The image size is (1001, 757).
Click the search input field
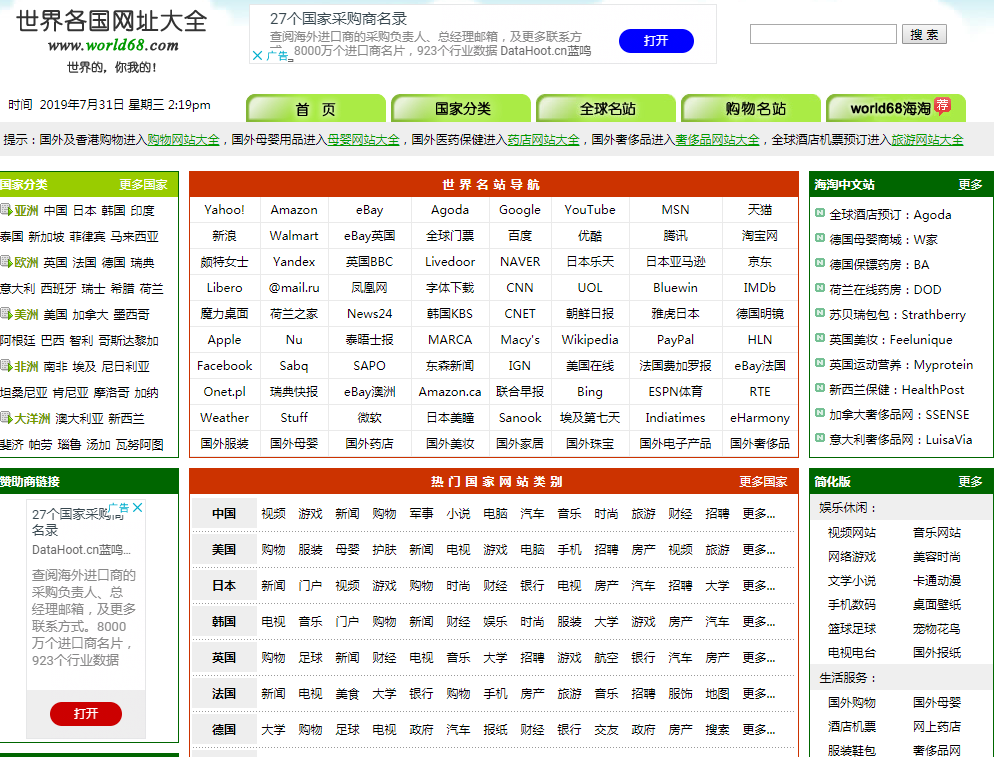[823, 33]
